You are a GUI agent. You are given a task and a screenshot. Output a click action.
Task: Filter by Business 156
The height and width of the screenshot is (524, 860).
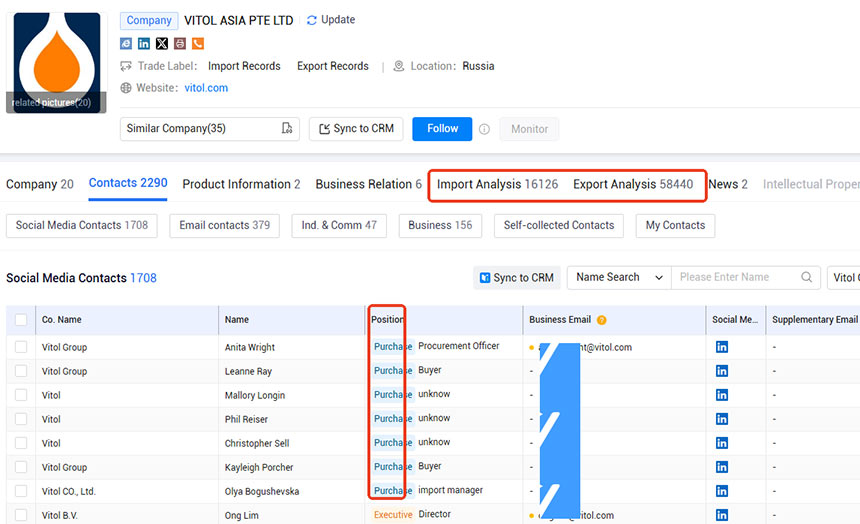(440, 226)
